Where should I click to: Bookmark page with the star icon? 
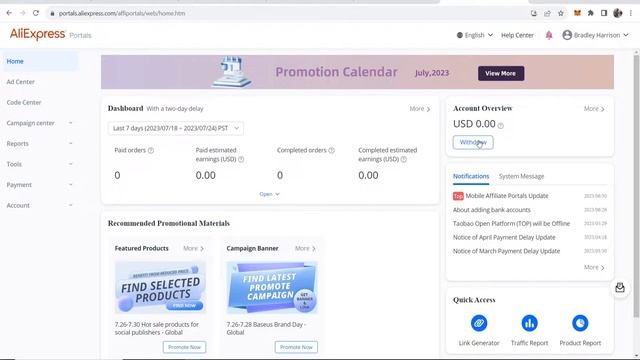(x=561, y=13)
